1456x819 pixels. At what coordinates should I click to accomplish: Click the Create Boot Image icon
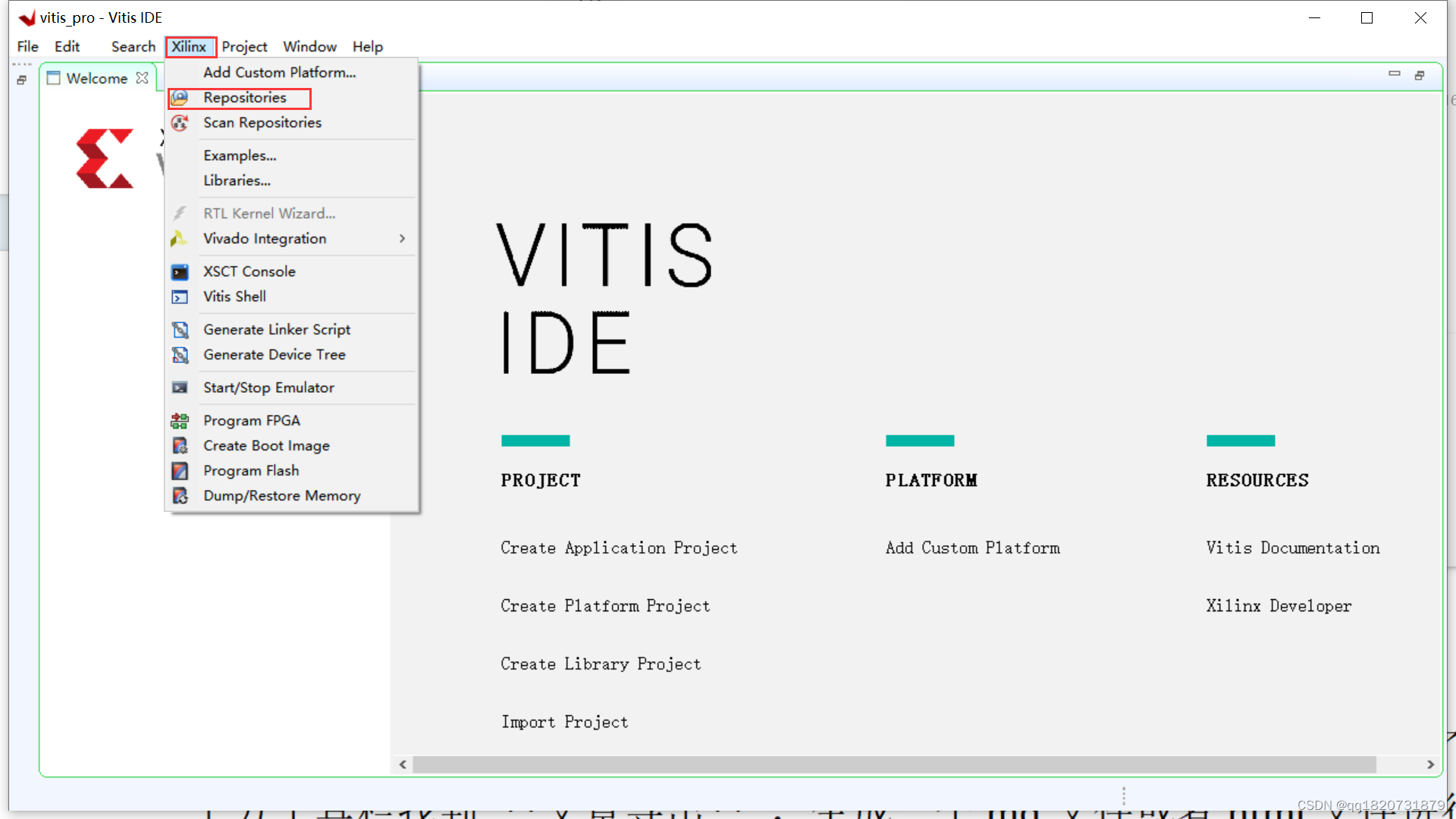(x=180, y=446)
